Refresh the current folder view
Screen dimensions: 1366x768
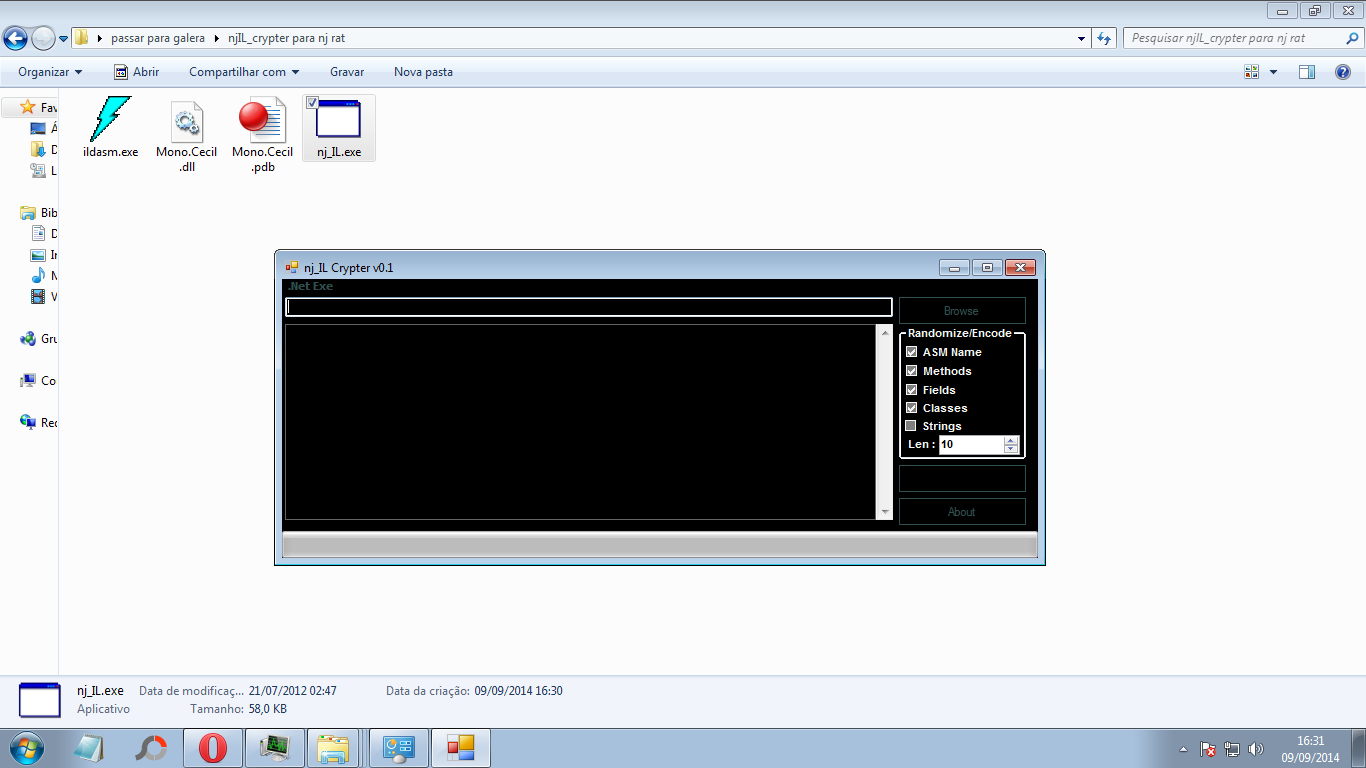tap(1104, 39)
